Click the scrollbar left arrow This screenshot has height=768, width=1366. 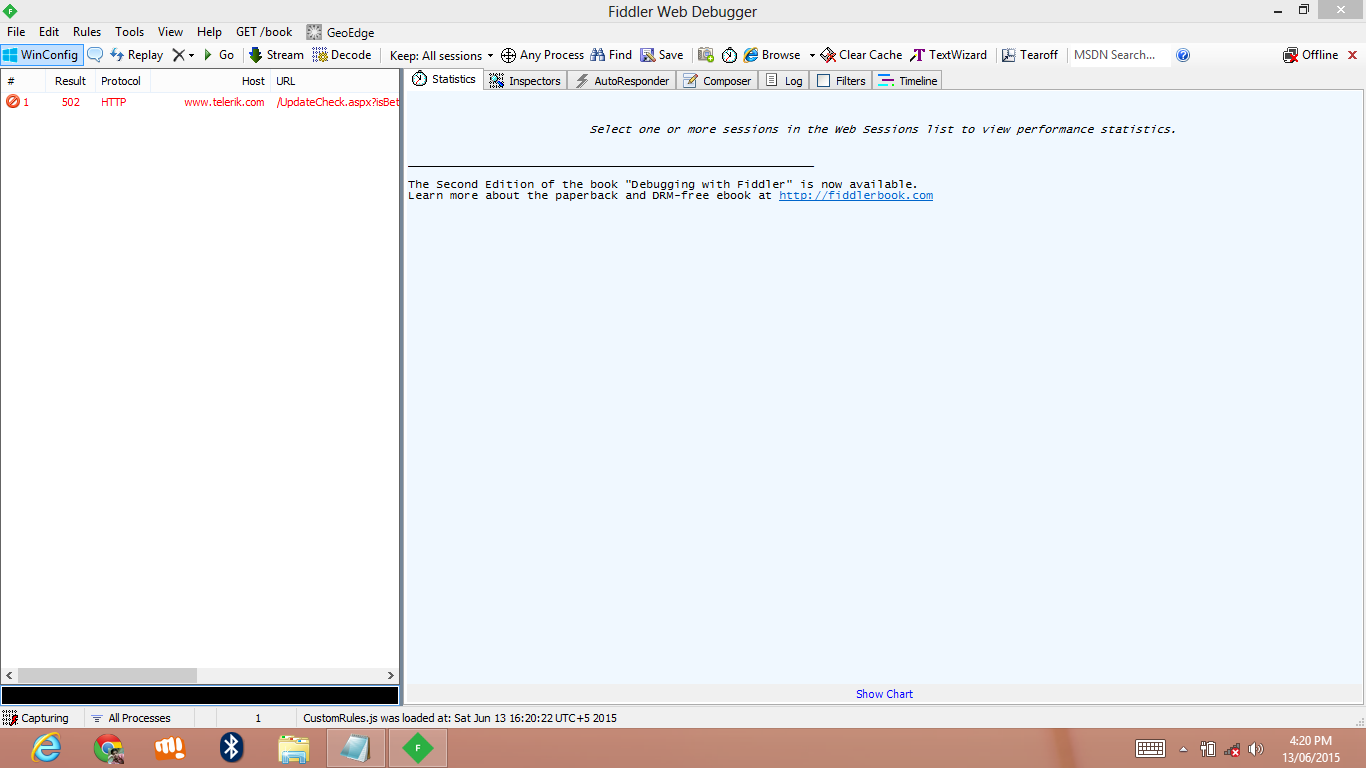[x=9, y=676]
